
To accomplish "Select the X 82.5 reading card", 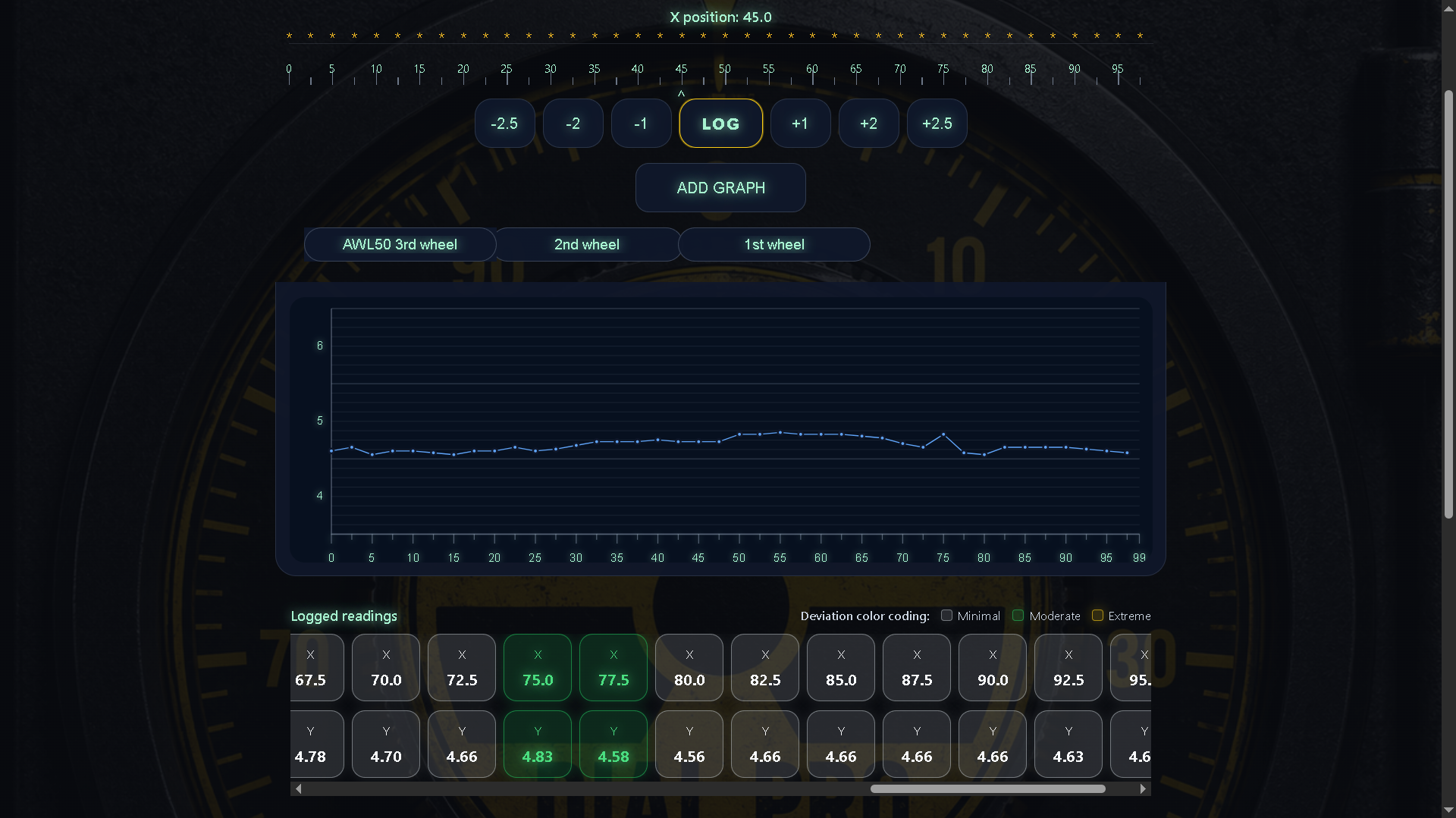I will (x=765, y=668).
